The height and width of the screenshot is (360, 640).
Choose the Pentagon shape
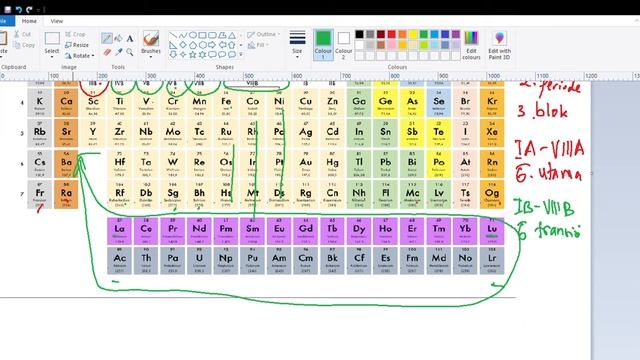tap(193, 45)
